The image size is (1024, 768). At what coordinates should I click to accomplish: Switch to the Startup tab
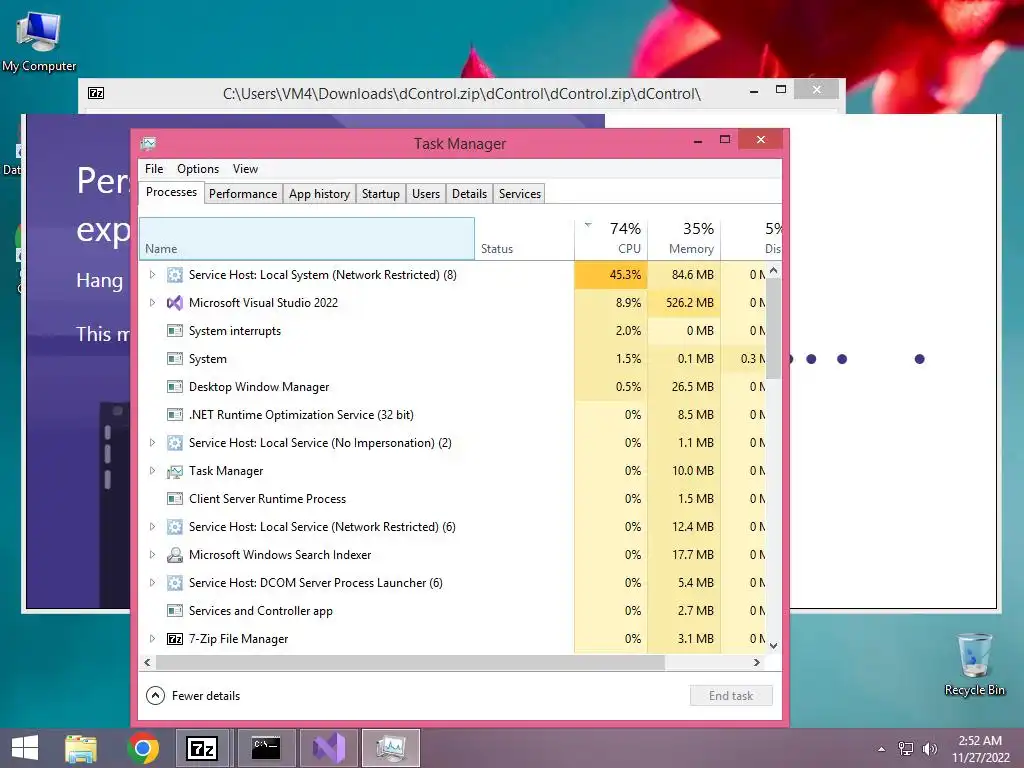click(x=381, y=194)
